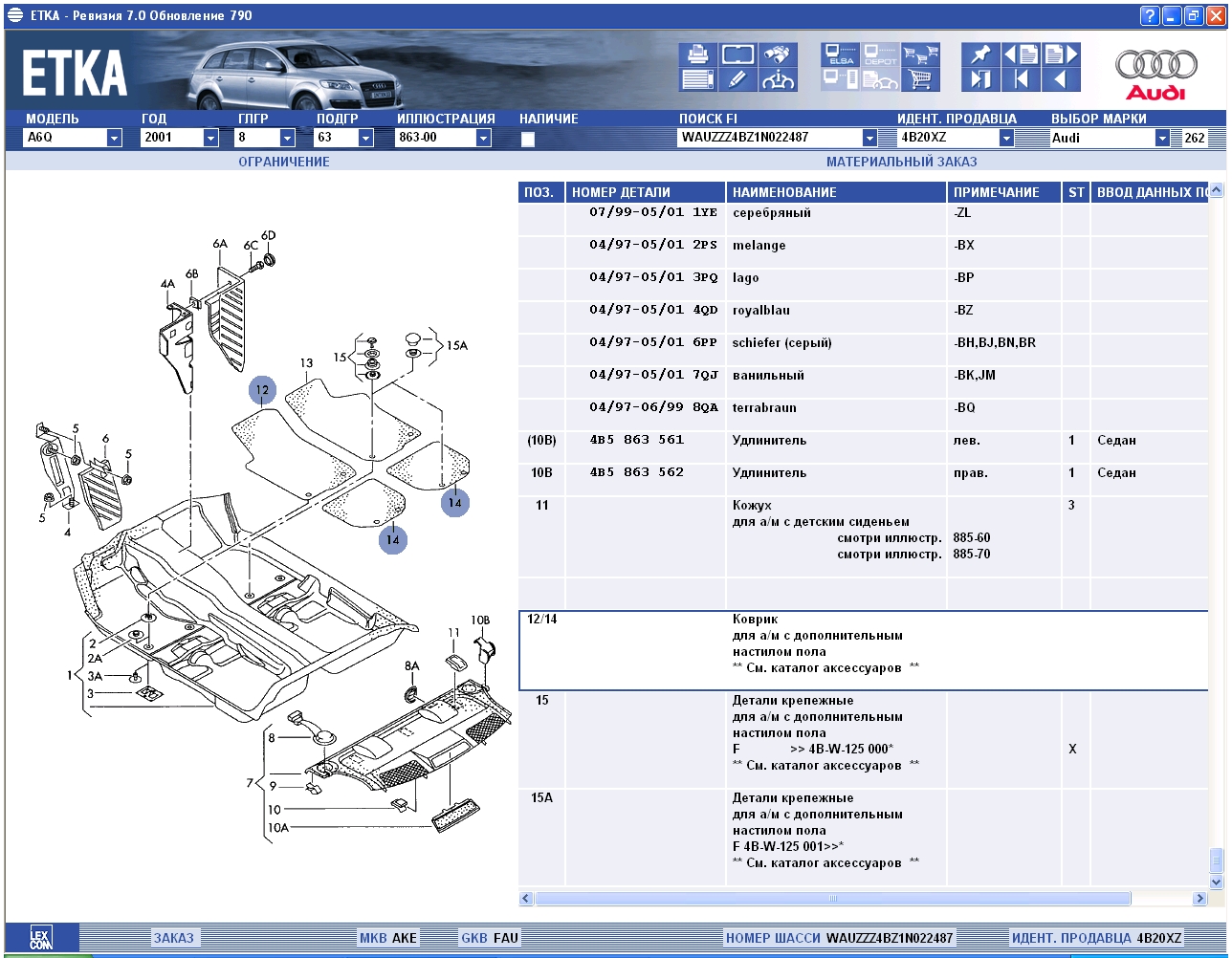Expand the ПОДГР dropdown
The image size is (1232, 958).
tap(365, 139)
